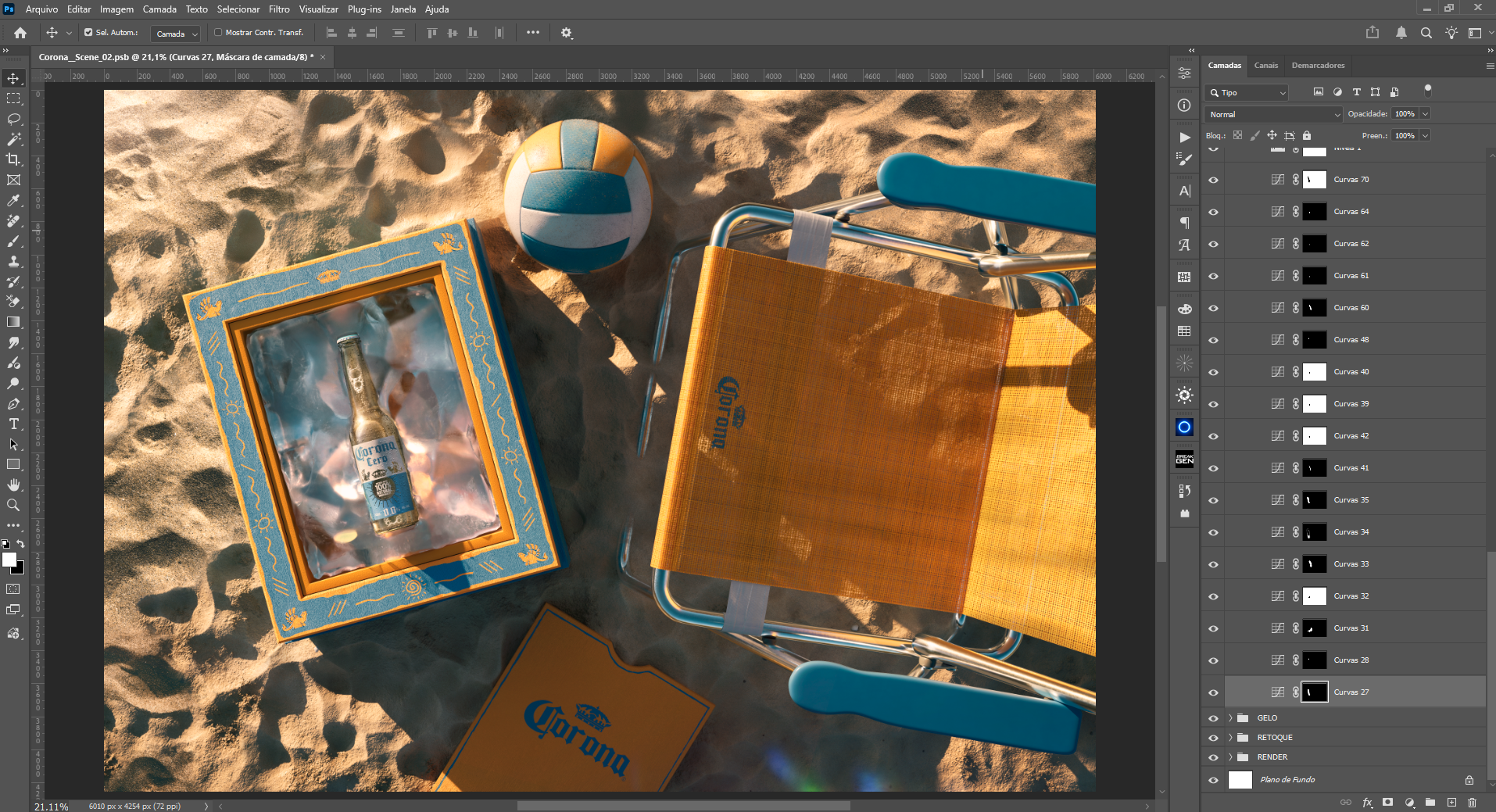Open the Properties panel icon
1496x812 pixels.
1185,73
